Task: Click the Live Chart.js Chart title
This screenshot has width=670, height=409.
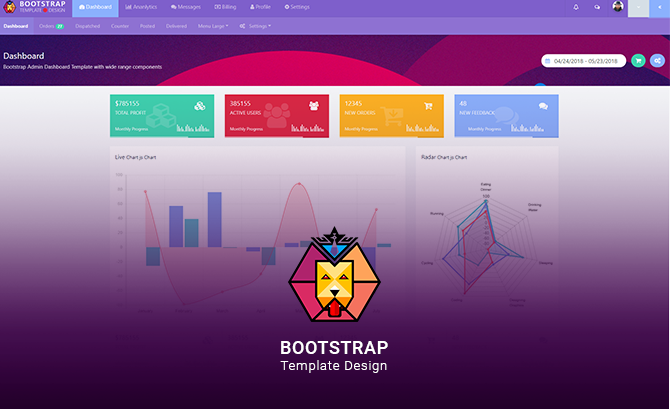Action: click(135, 157)
